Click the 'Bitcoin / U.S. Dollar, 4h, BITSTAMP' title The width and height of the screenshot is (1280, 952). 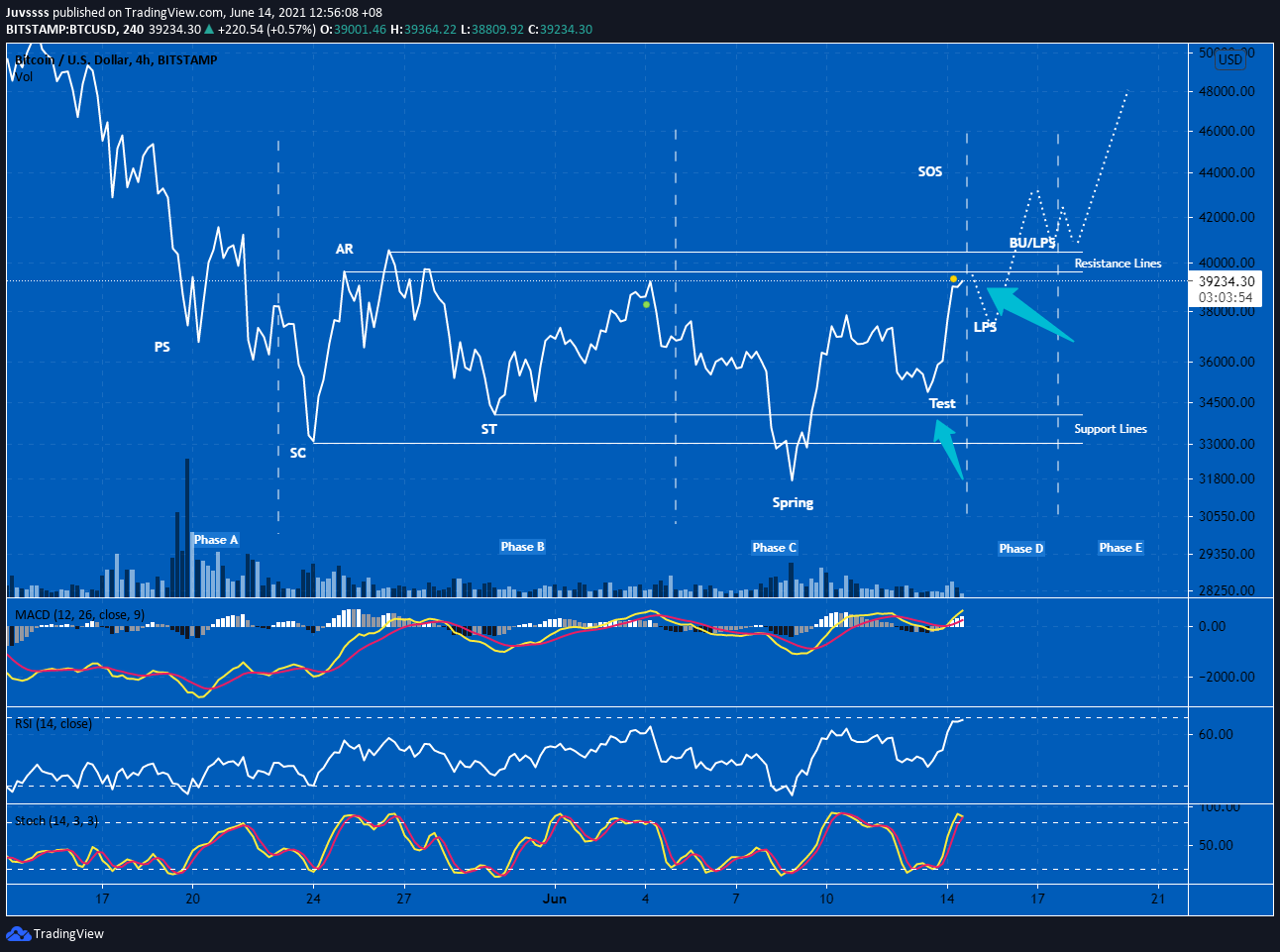116,59
